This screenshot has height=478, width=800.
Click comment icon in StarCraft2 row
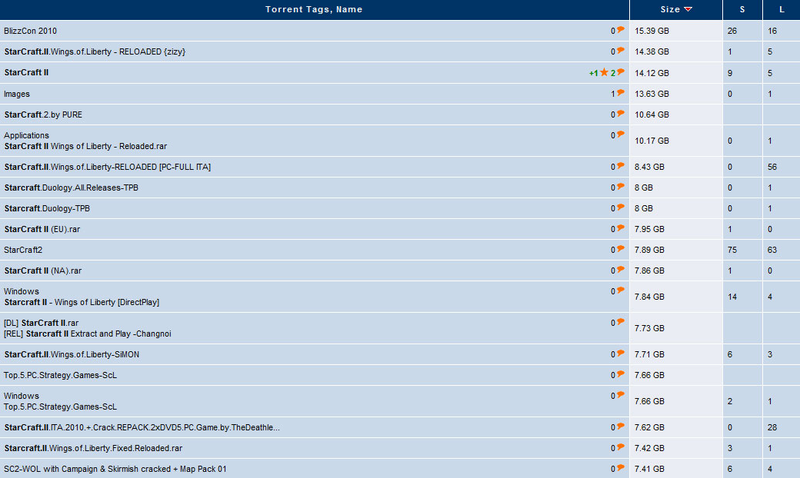click(620, 249)
